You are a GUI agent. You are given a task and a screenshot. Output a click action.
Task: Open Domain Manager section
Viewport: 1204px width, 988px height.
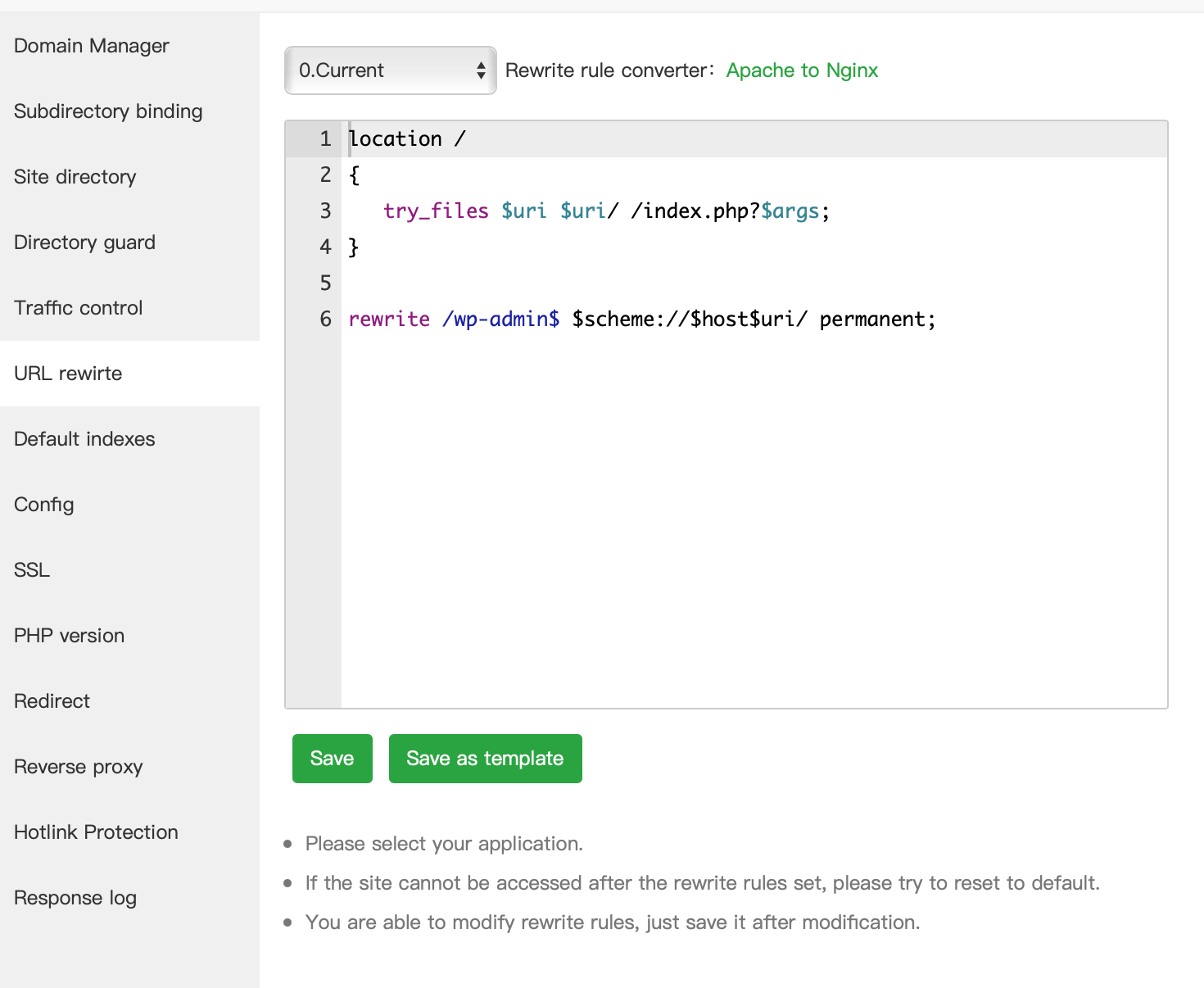(92, 46)
